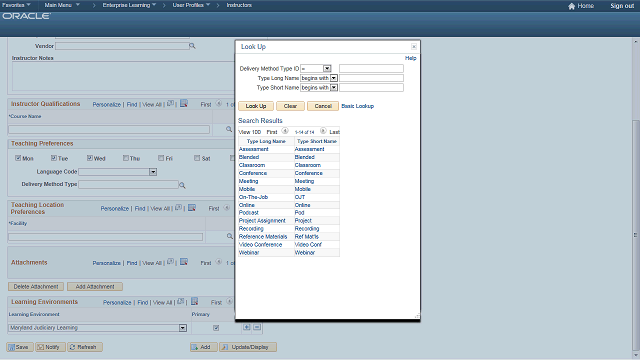640x360 pixels.
Task: Click the Course Name search magnifier icon
Action: (229, 129)
